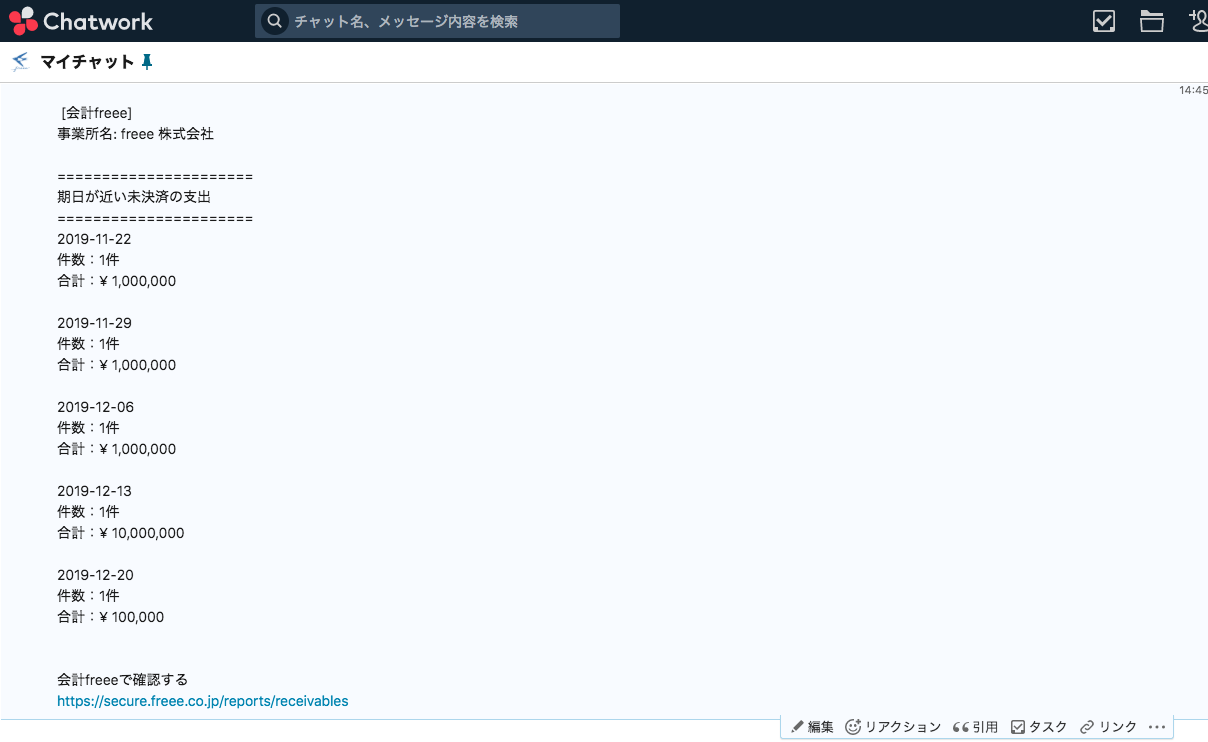The height and width of the screenshot is (742, 1208).
Task: Create a タスク from this message
Action: click(x=1039, y=727)
